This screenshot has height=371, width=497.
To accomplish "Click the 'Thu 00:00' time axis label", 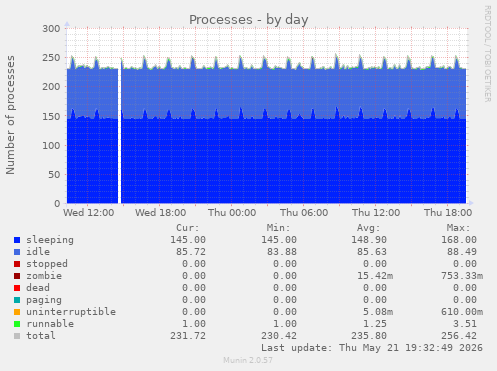I will pyautogui.click(x=232, y=213).
